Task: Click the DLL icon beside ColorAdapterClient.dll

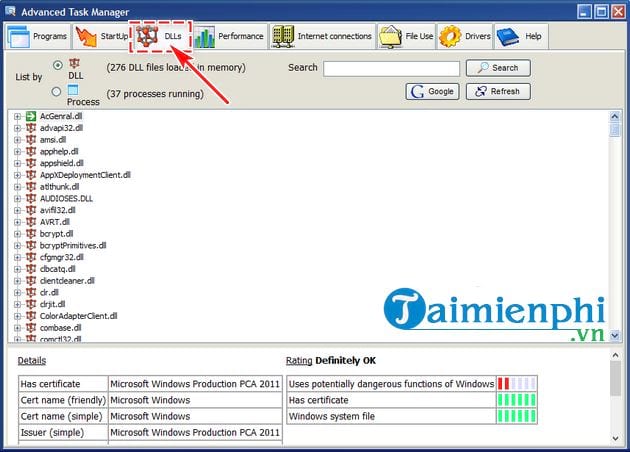Action: pos(31,316)
